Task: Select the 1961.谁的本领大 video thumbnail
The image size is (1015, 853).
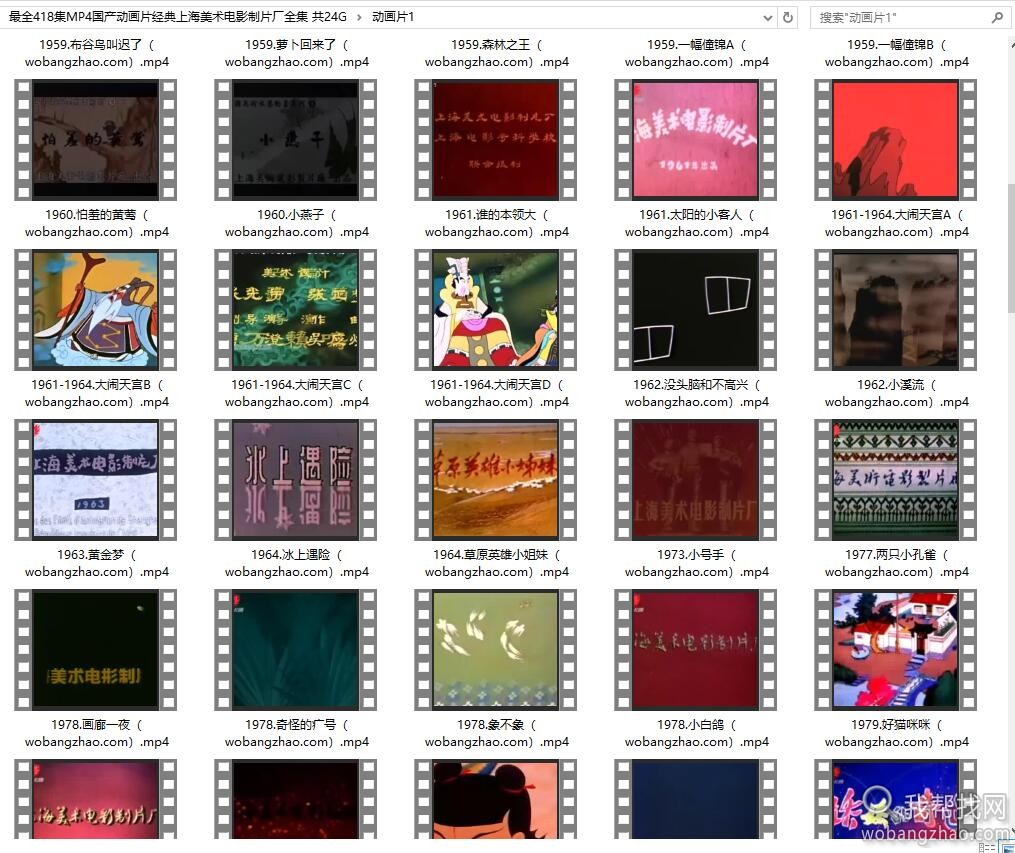Action: point(496,139)
